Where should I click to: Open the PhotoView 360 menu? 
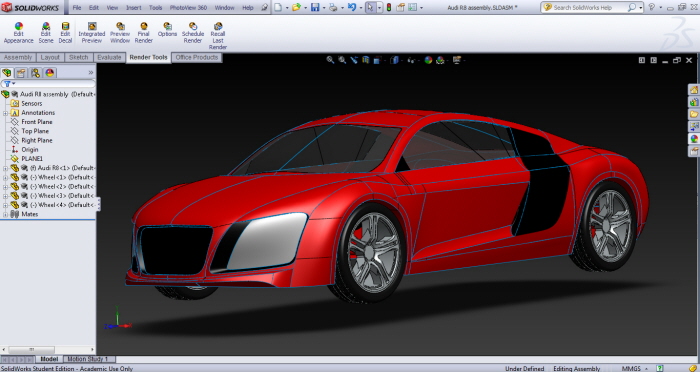(188, 8)
